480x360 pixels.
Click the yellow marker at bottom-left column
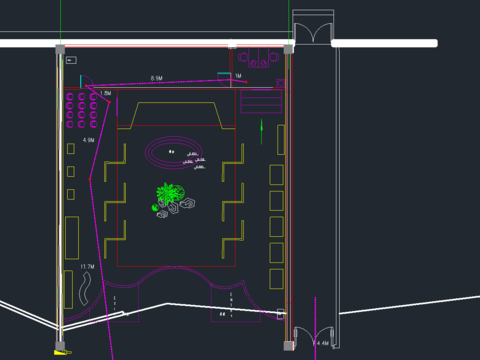click(62, 352)
